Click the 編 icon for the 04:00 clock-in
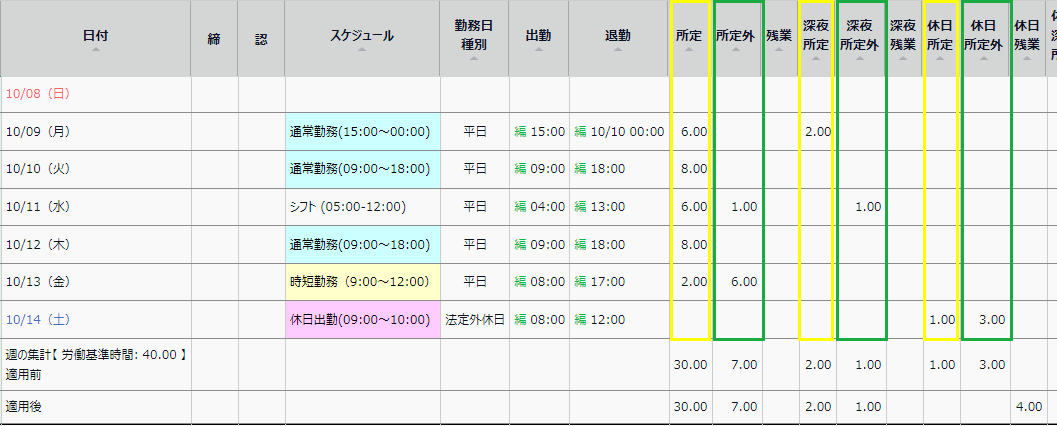1057x426 pixels. point(520,207)
